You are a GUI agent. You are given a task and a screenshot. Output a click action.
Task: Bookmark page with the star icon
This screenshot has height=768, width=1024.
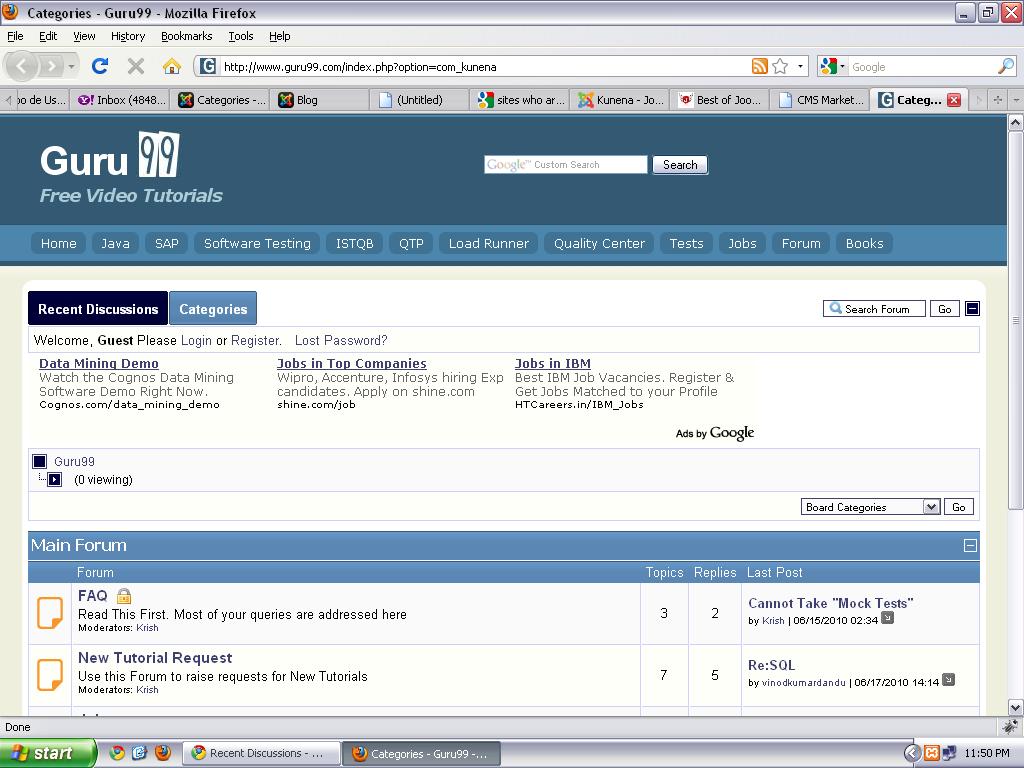pos(780,66)
